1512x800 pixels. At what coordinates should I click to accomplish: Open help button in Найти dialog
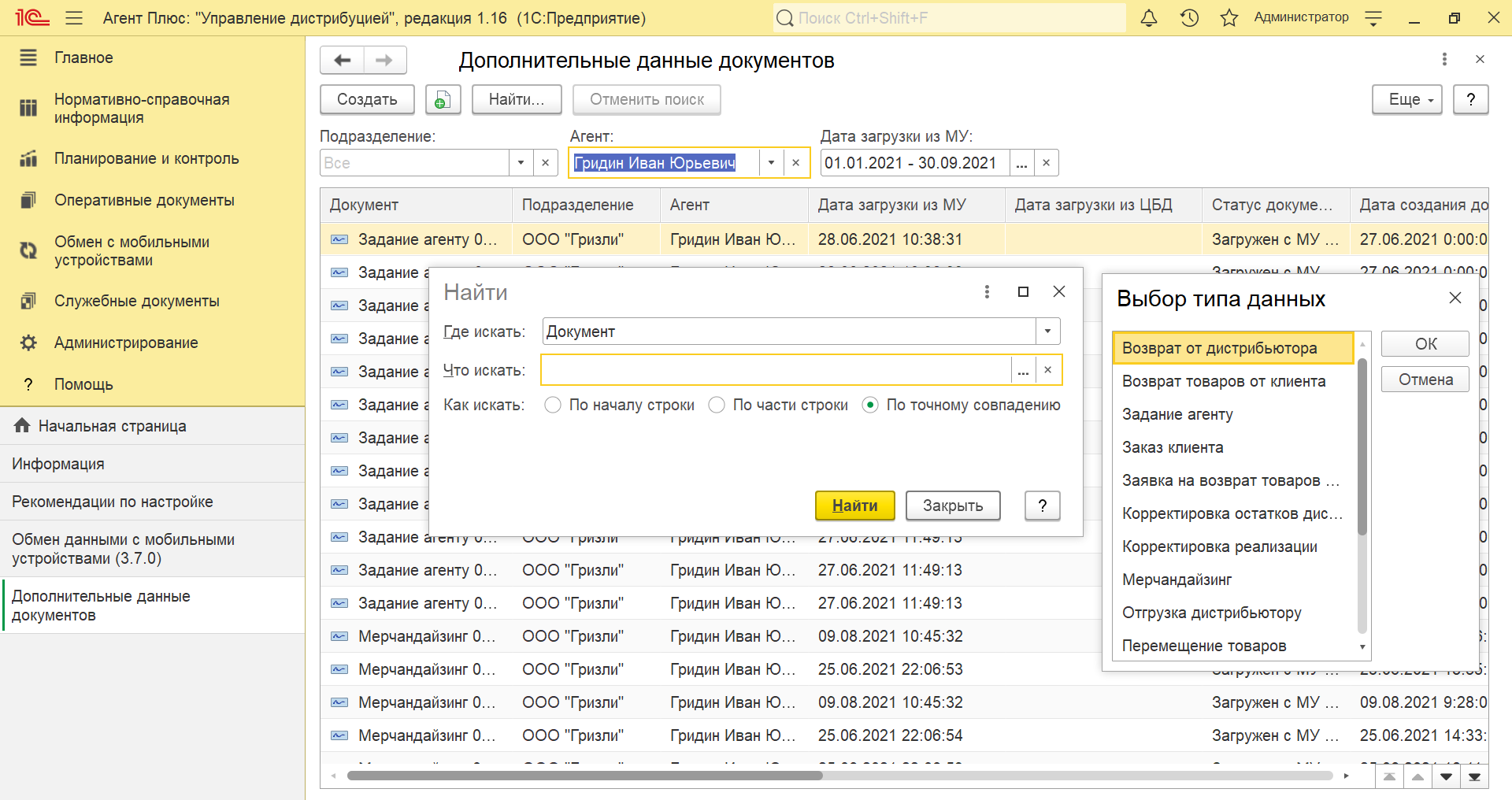click(x=1043, y=506)
